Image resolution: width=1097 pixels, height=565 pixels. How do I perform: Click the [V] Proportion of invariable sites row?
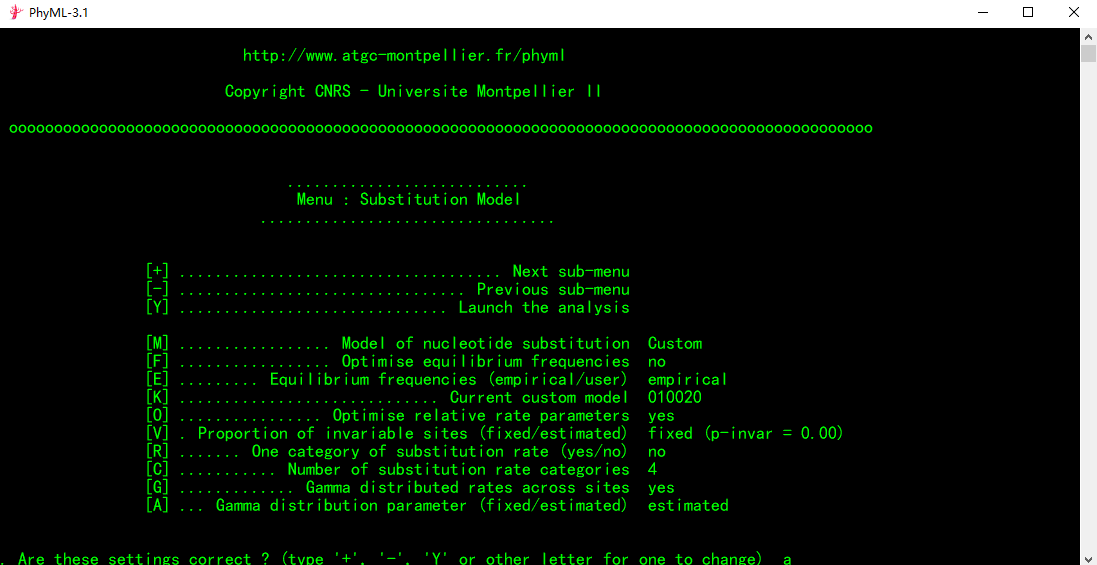pyautogui.click(x=495, y=434)
